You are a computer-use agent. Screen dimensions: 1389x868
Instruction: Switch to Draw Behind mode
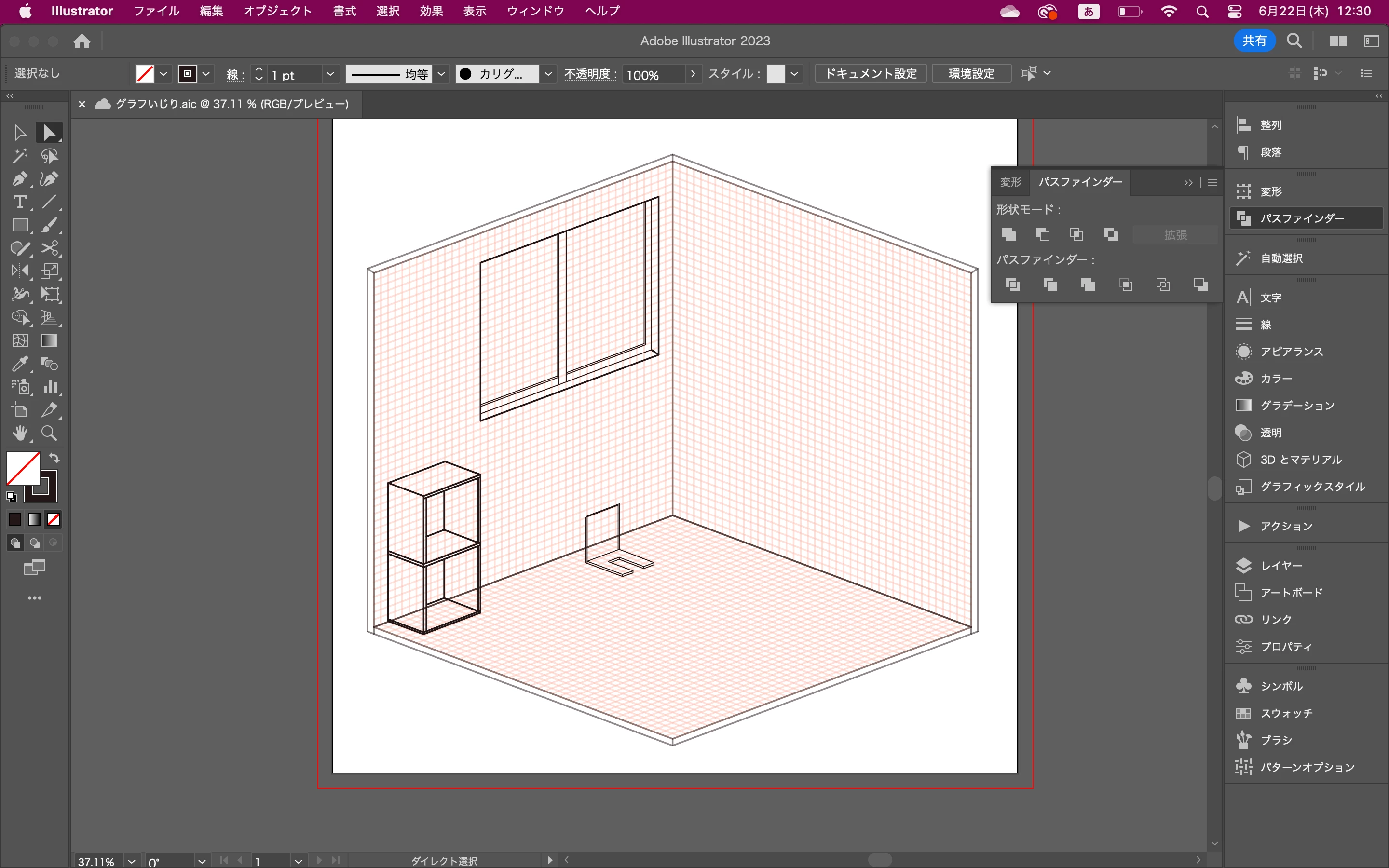coord(34,543)
